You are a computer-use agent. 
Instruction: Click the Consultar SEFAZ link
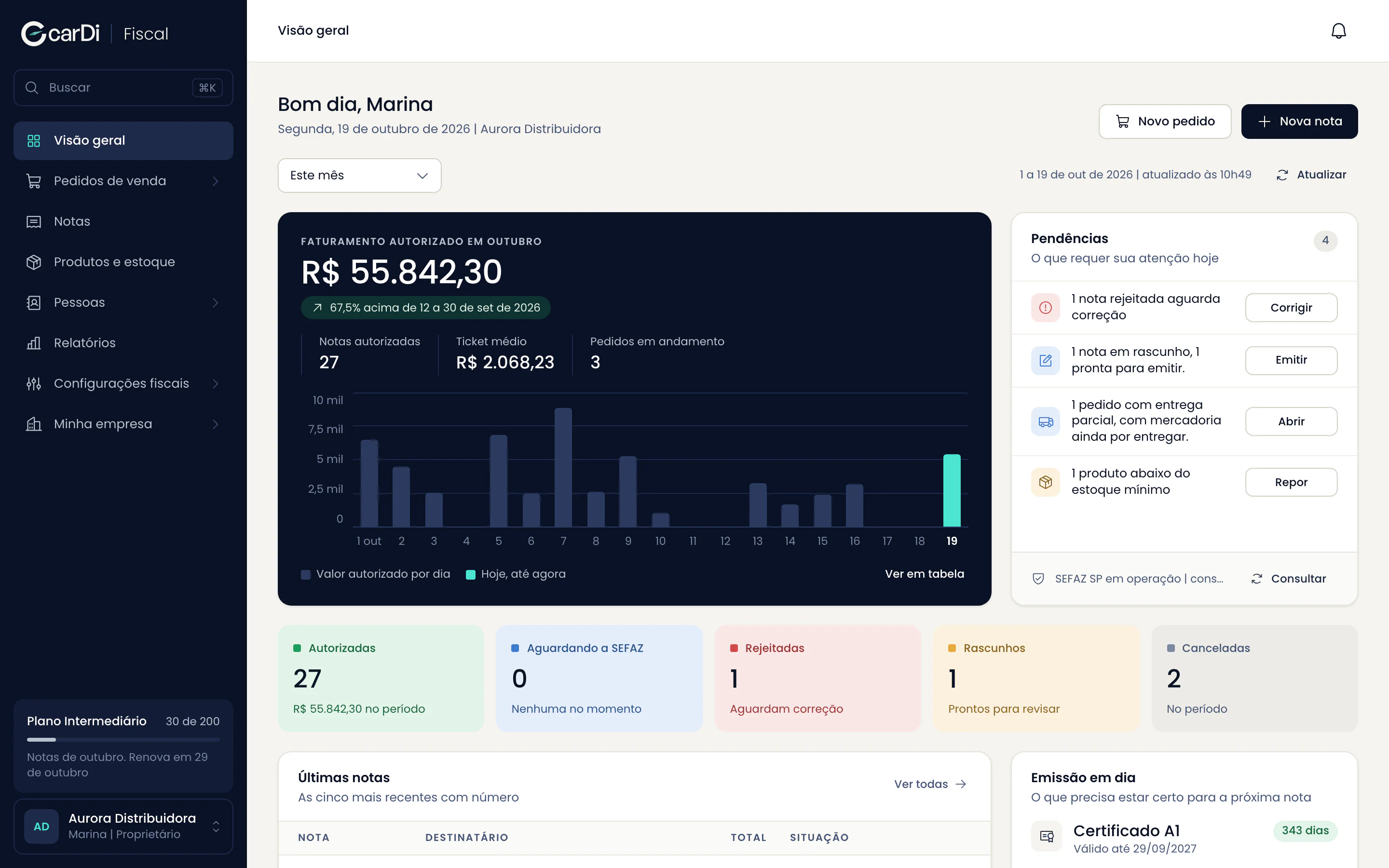(x=1289, y=579)
